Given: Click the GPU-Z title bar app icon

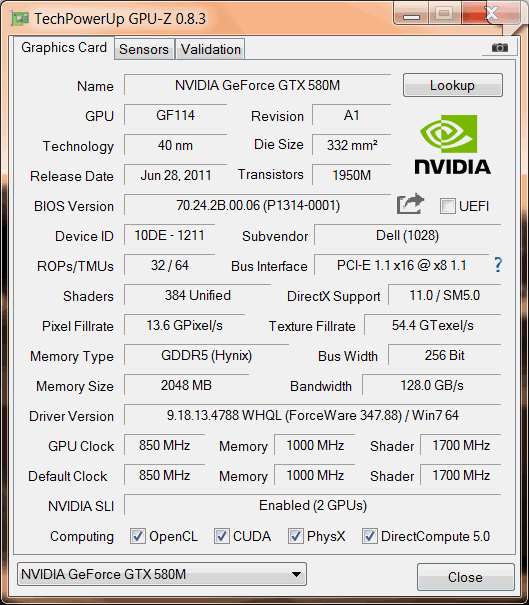Looking at the screenshot, I should tap(19, 19).
